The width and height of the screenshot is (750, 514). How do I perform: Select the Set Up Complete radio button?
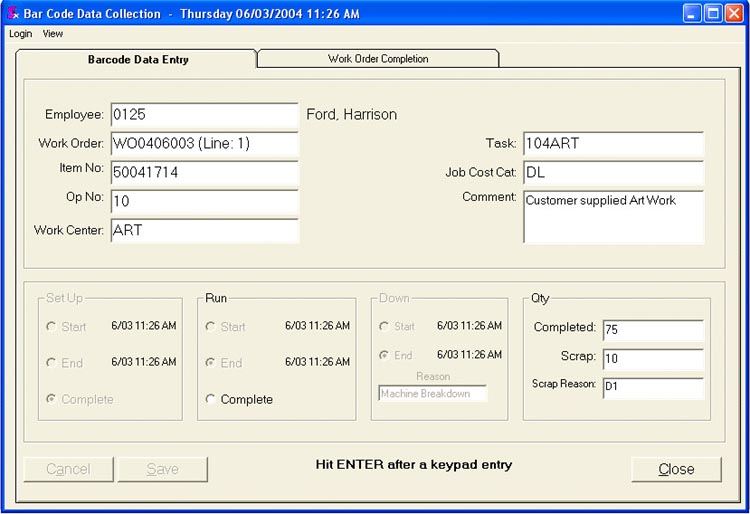[51, 399]
